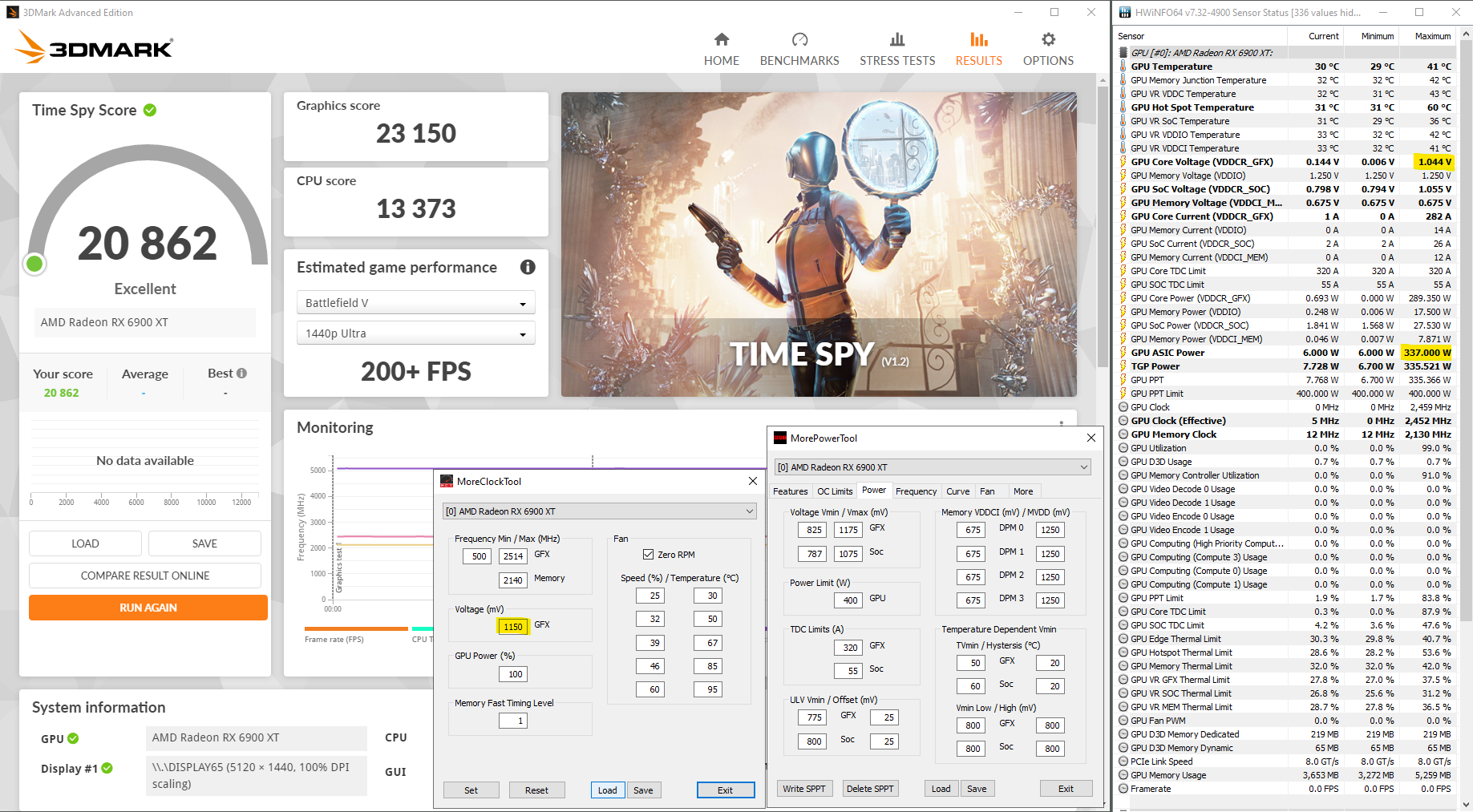
Task: Click the 3DMark logo
Action: click(x=95, y=46)
